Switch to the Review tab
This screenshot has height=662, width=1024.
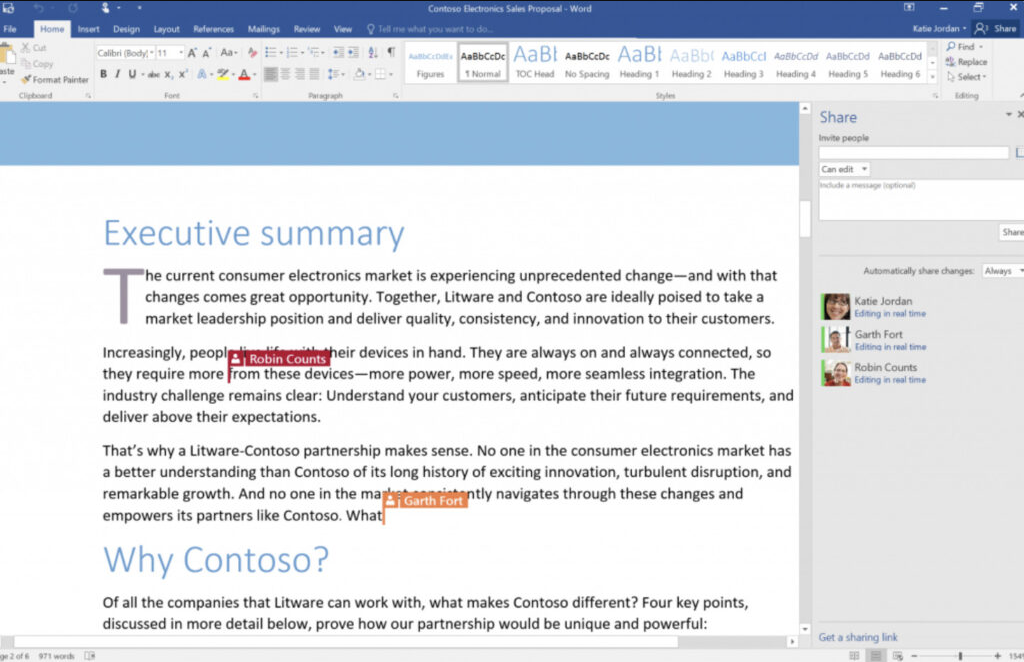307,29
